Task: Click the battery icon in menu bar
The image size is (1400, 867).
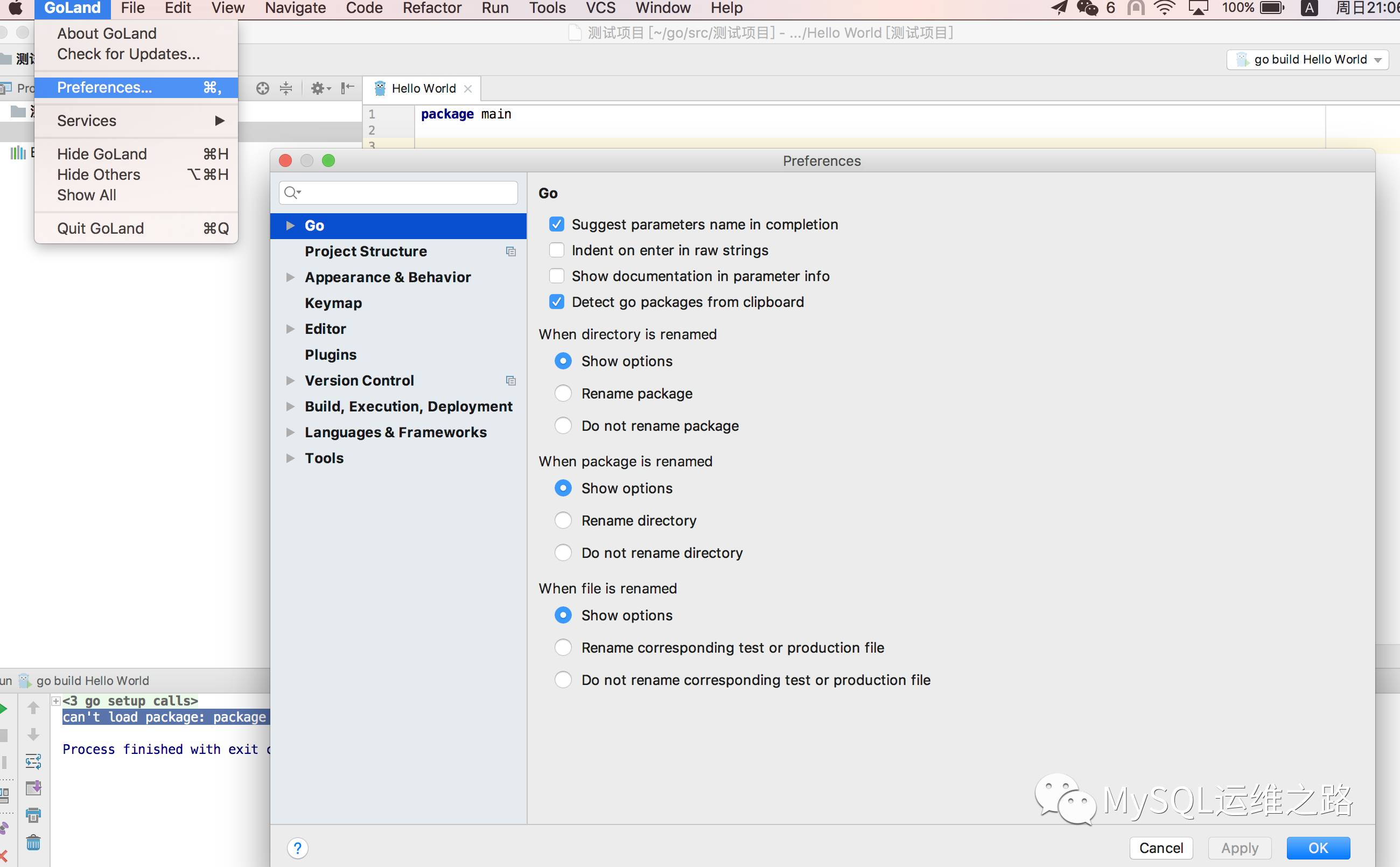Action: point(1272,8)
